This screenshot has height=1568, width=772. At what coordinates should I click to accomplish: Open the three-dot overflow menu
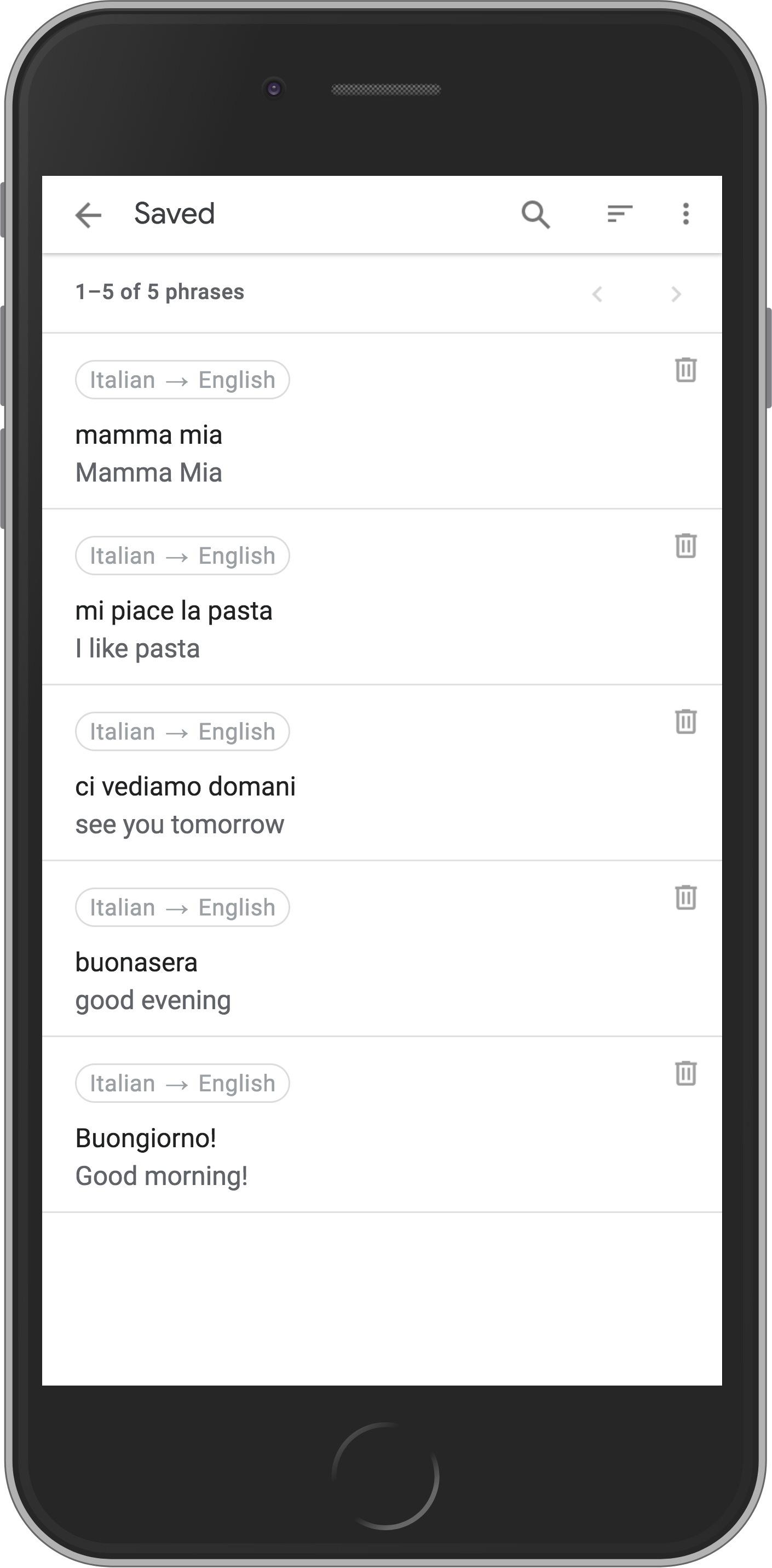[685, 214]
